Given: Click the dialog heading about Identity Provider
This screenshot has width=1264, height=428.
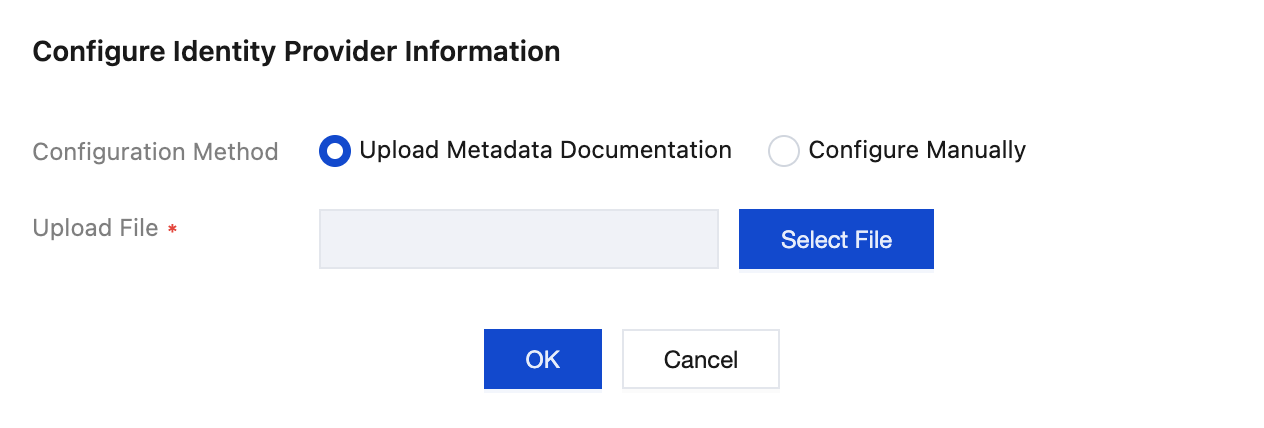Looking at the screenshot, I should tap(296, 52).
